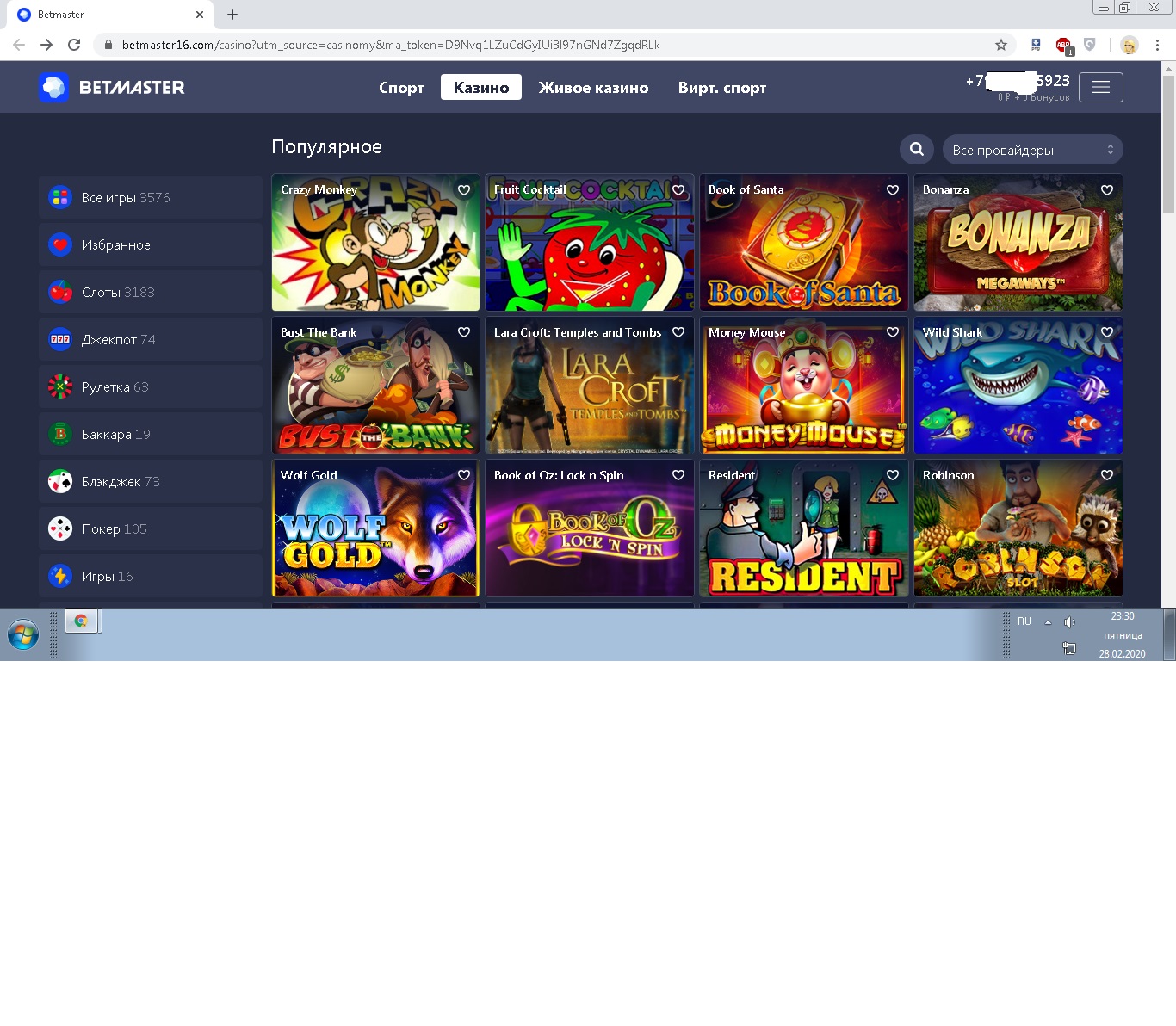
Task: Open the casino game search
Action: click(x=917, y=150)
